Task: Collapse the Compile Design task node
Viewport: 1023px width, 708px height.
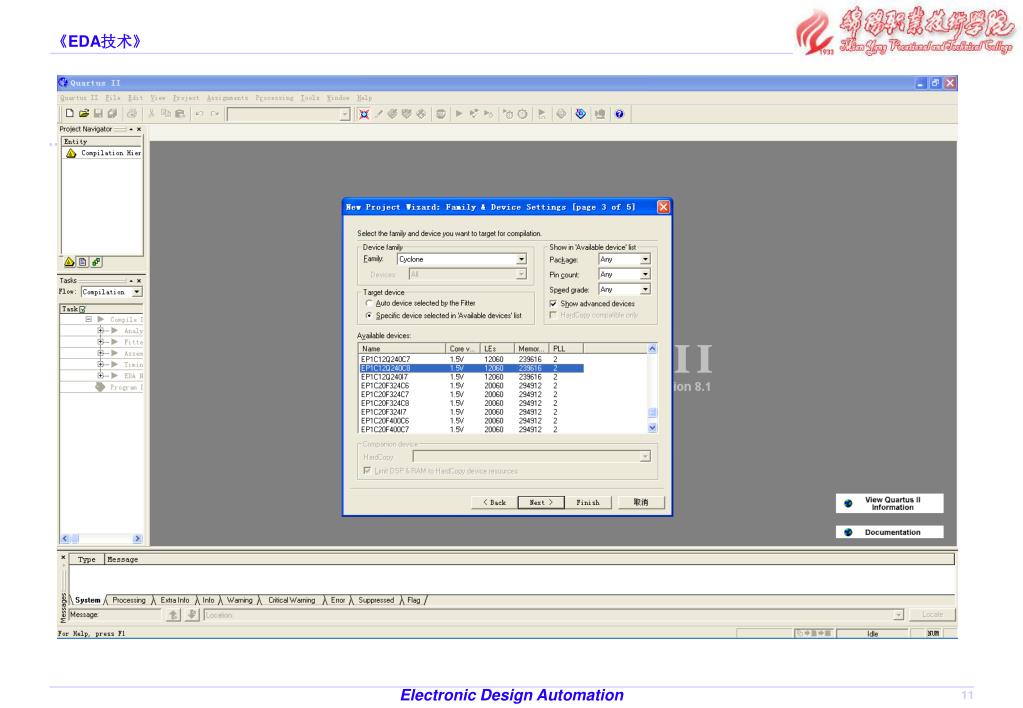Action: (x=89, y=320)
